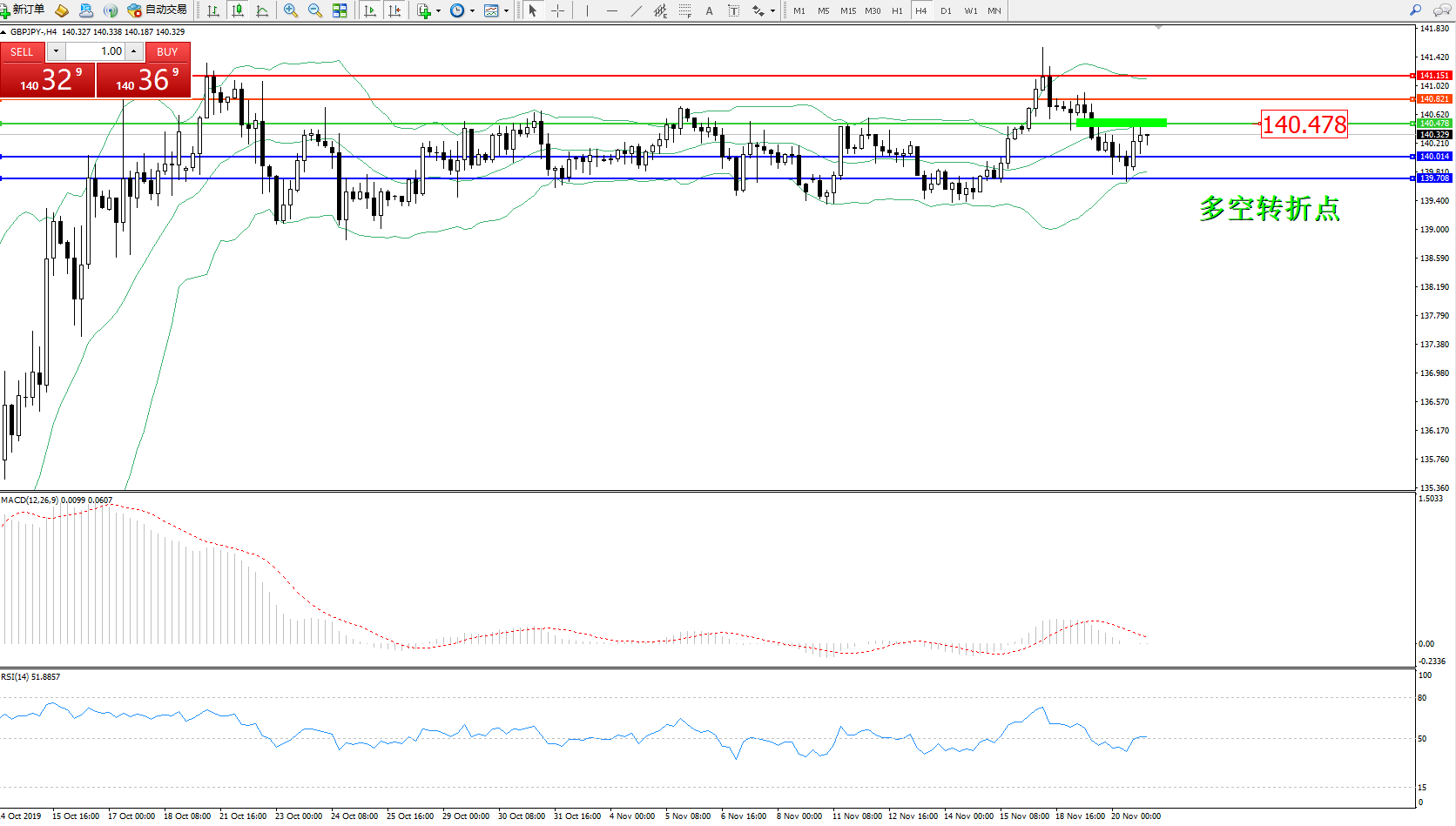
Task: Switch to the D1 timeframe
Action: (946, 10)
